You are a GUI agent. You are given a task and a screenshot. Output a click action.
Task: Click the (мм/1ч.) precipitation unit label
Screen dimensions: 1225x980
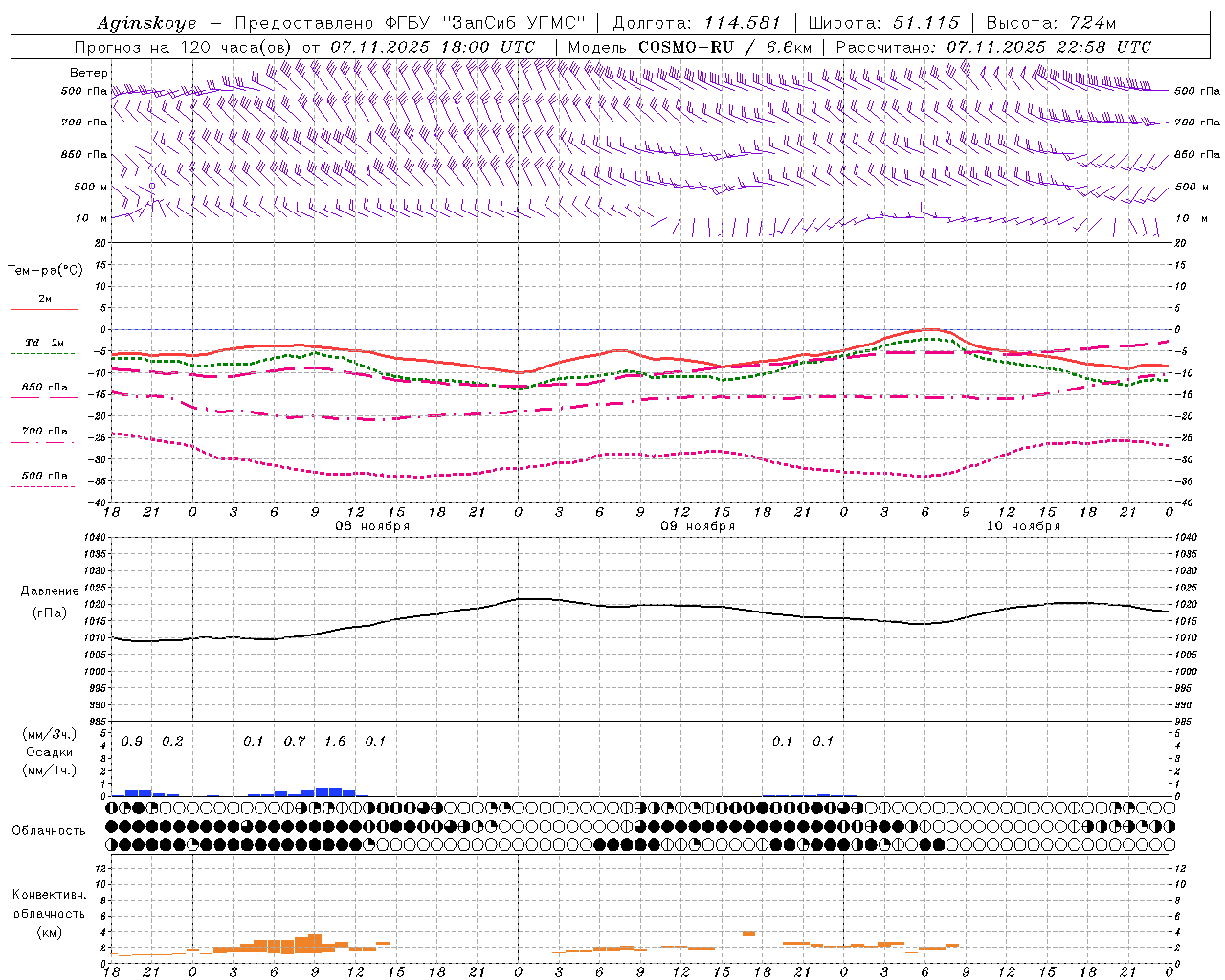(49, 770)
